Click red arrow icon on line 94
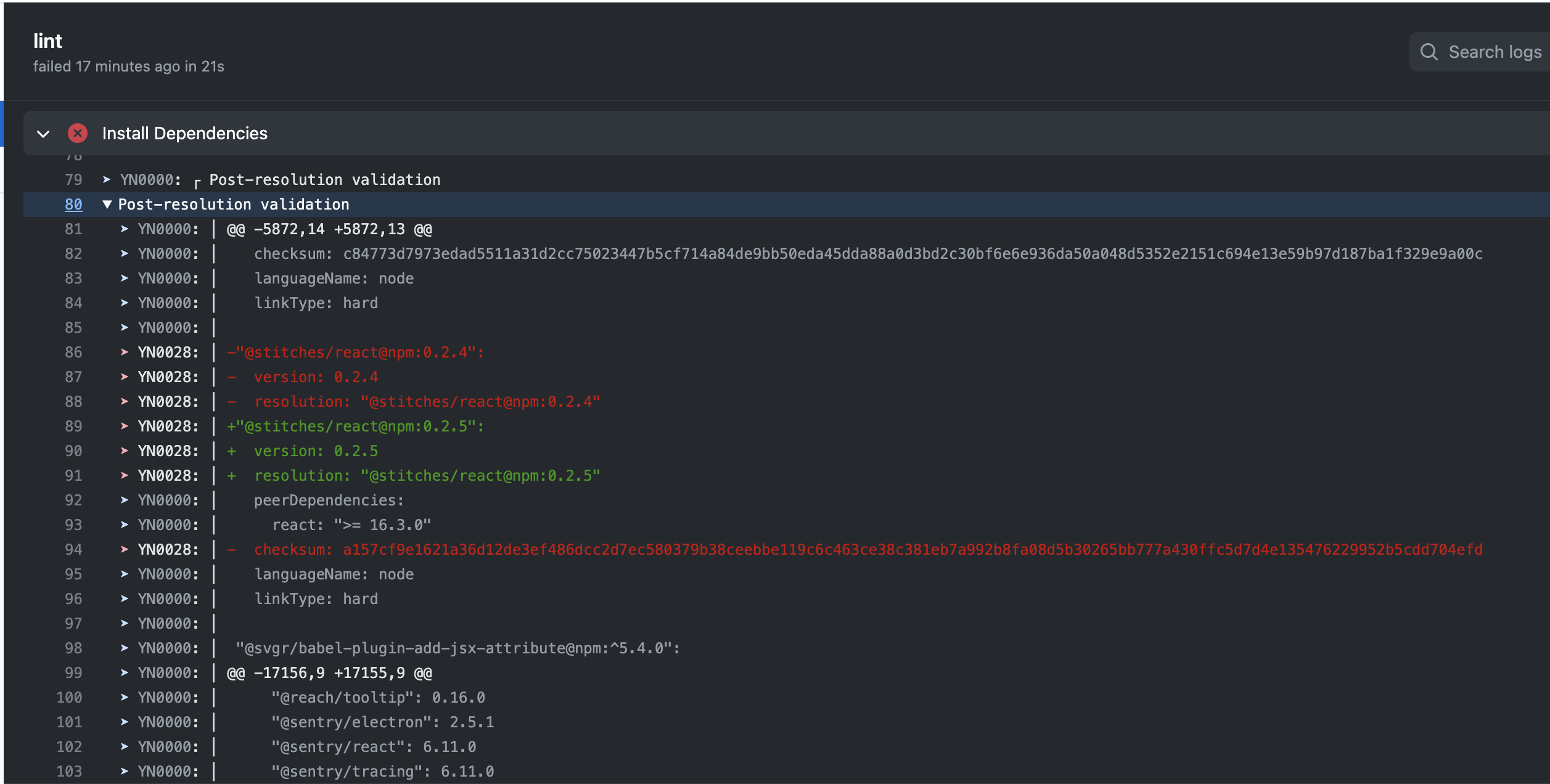This screenshot has height=784, width=1550. [x=125, y=549]
